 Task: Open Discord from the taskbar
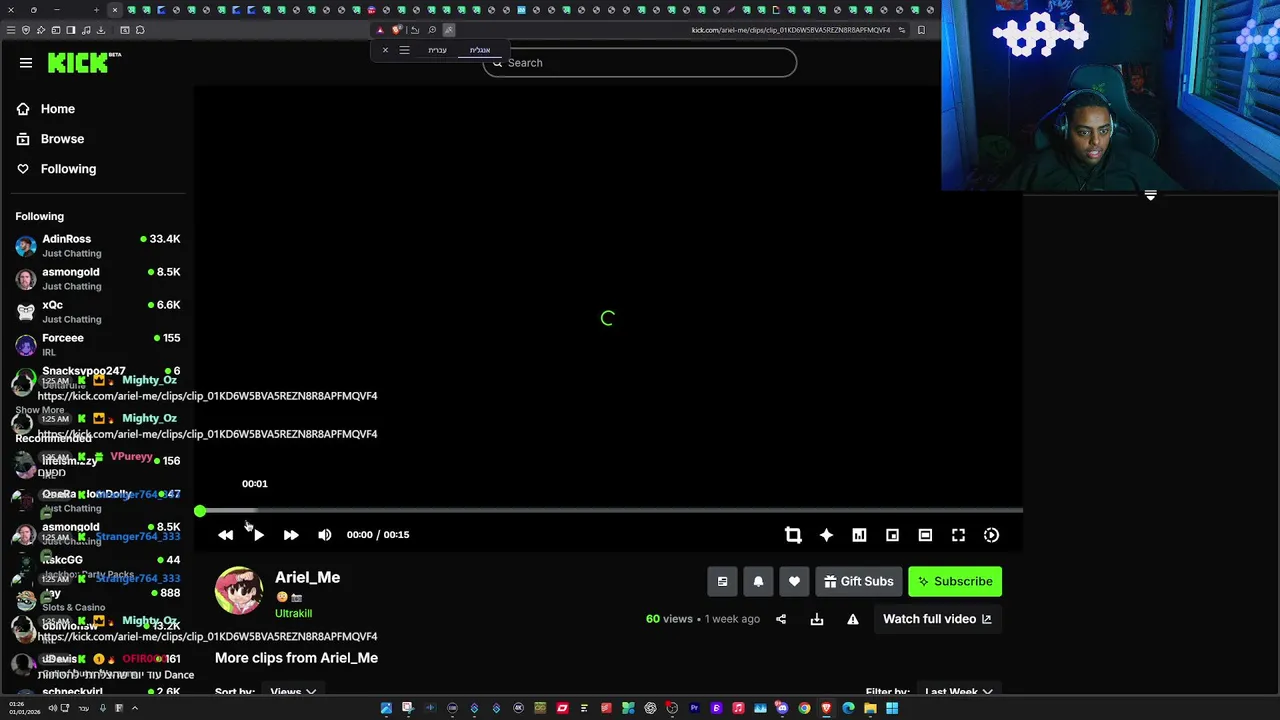782,708
